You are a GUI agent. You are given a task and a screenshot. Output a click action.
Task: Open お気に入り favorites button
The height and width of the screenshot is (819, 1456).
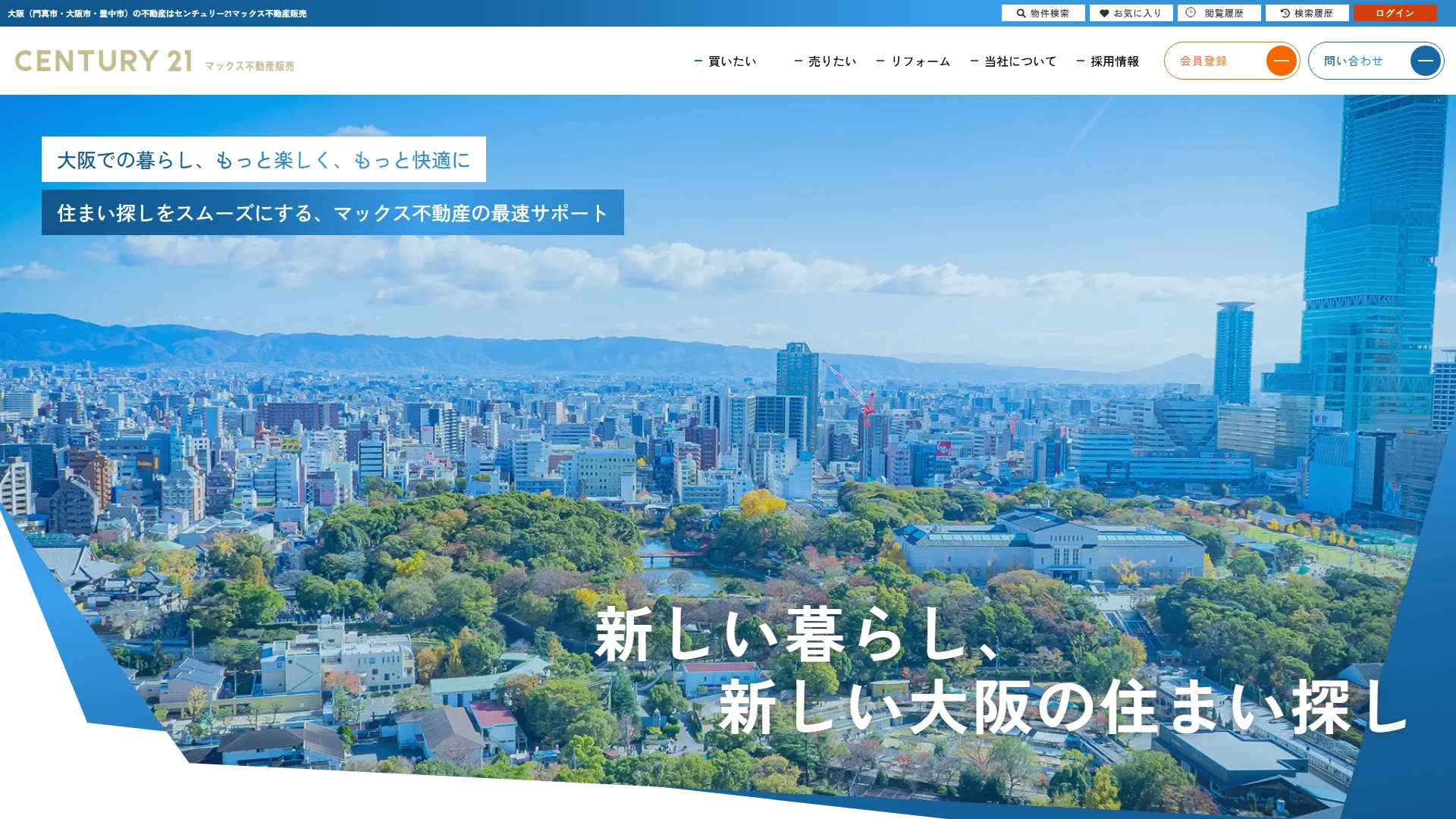[x=1131, y=13]
